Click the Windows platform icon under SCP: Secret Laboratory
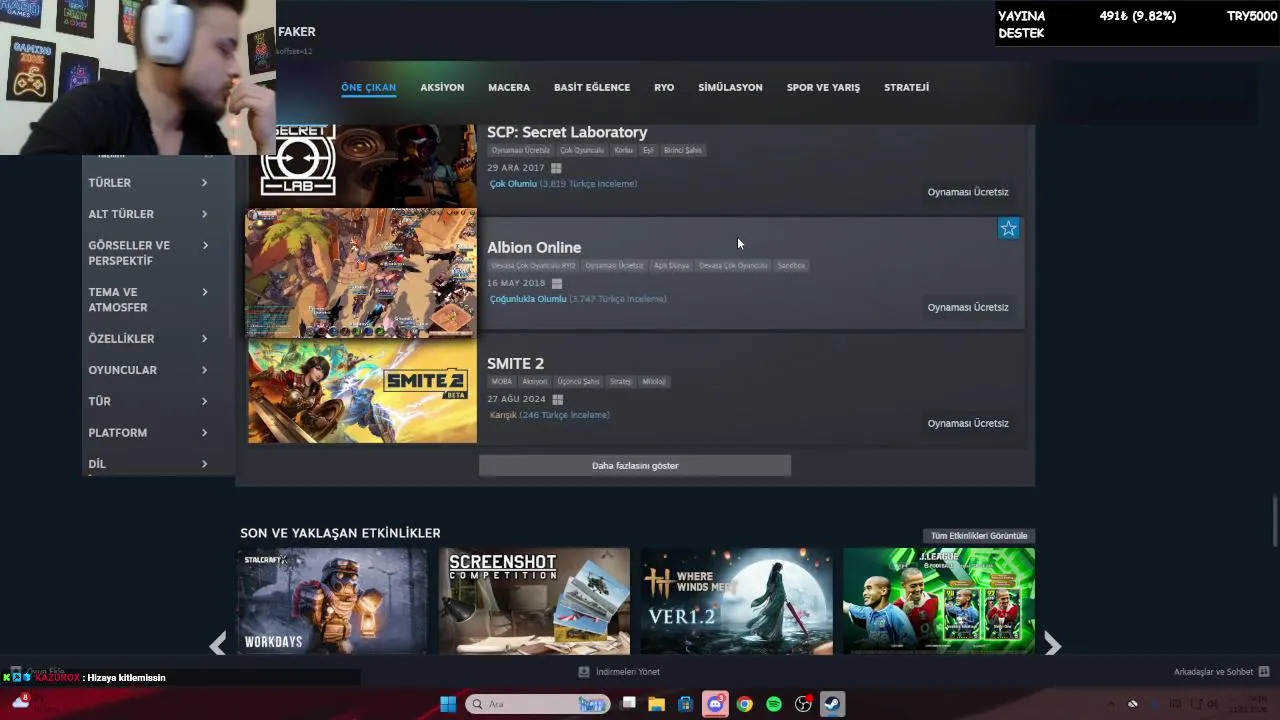 (x=556, y=168)
